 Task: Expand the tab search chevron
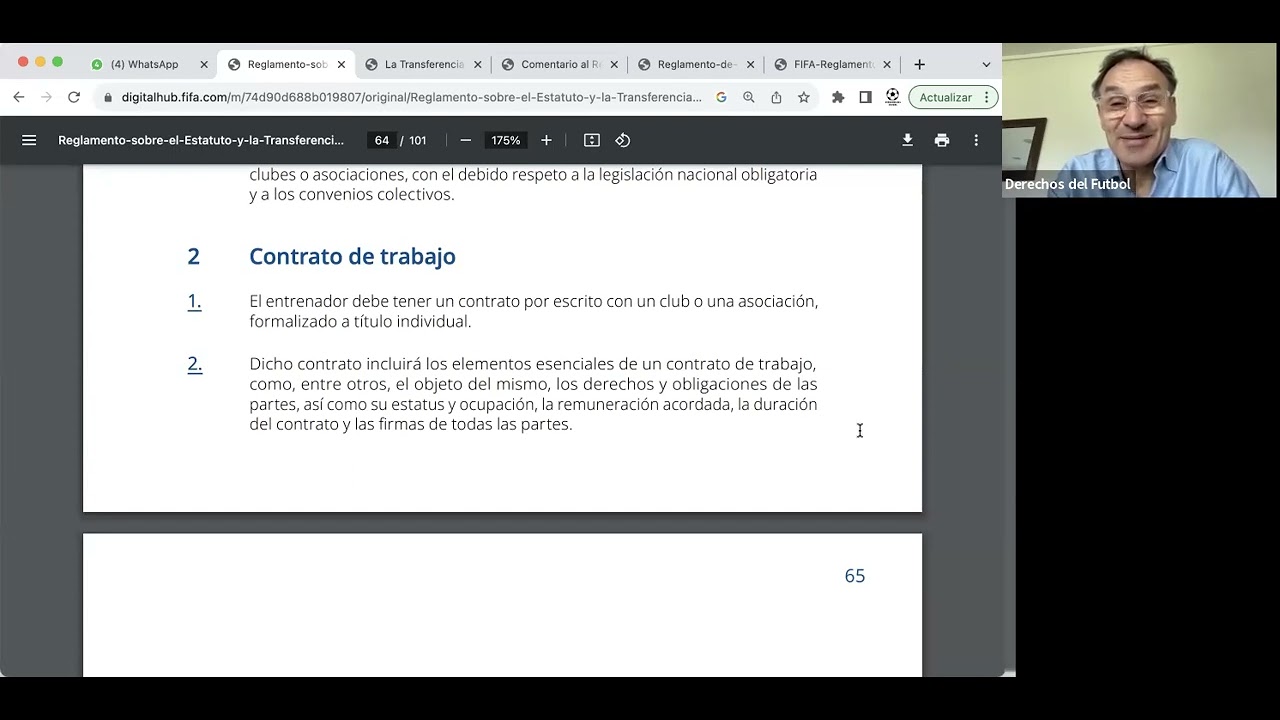pyautogui.click(x=986, y=64)
